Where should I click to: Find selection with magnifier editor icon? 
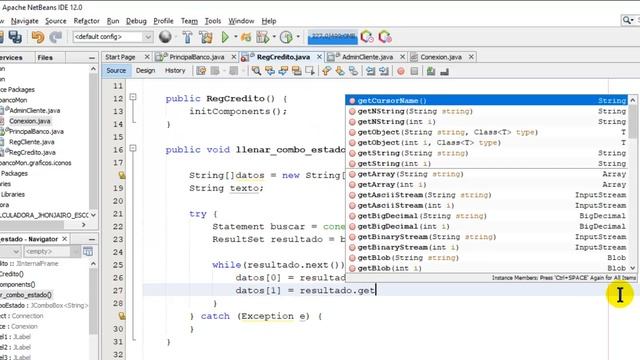click(256, 71)
